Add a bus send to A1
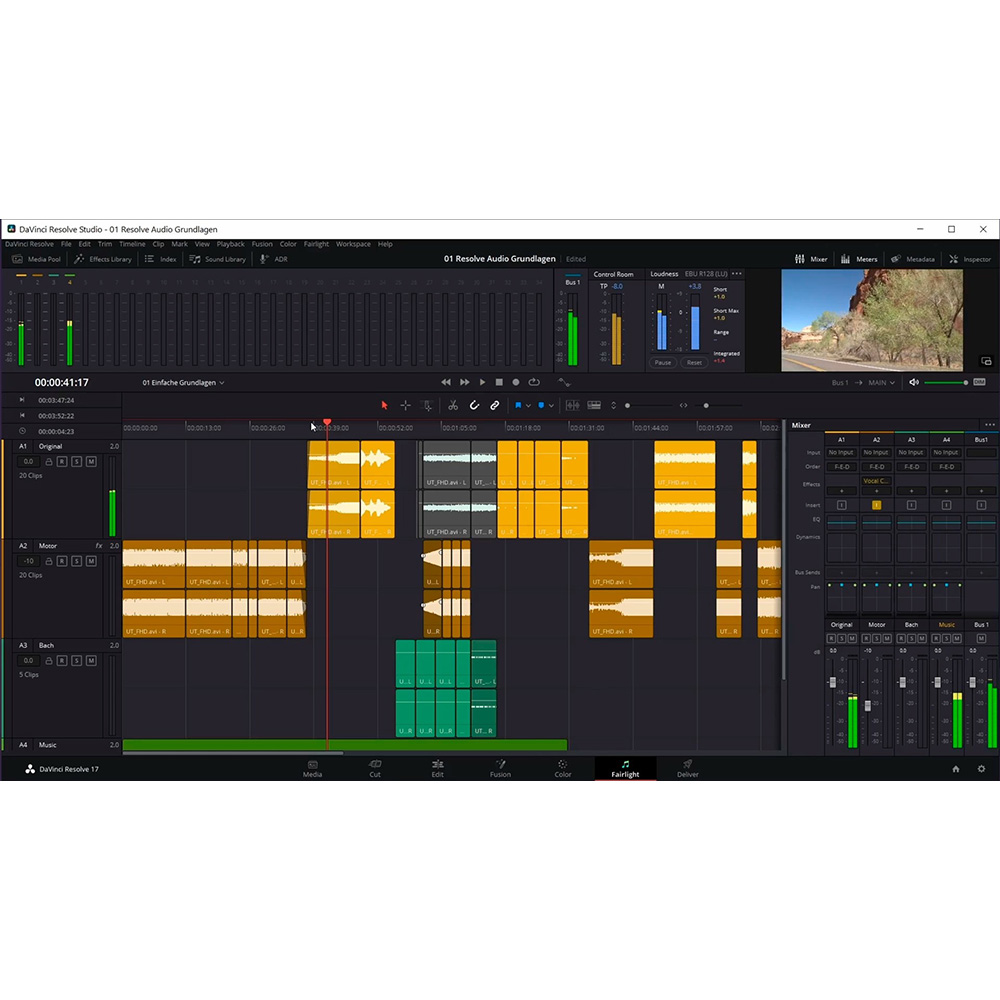1000x1000 pixels. (x=841, y=572)
